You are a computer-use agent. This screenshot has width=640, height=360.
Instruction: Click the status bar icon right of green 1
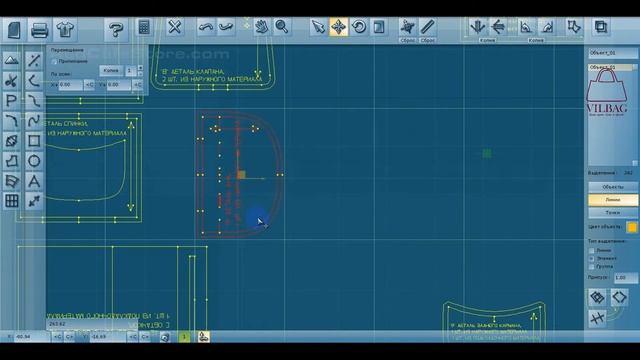click(x=204, y=337)
